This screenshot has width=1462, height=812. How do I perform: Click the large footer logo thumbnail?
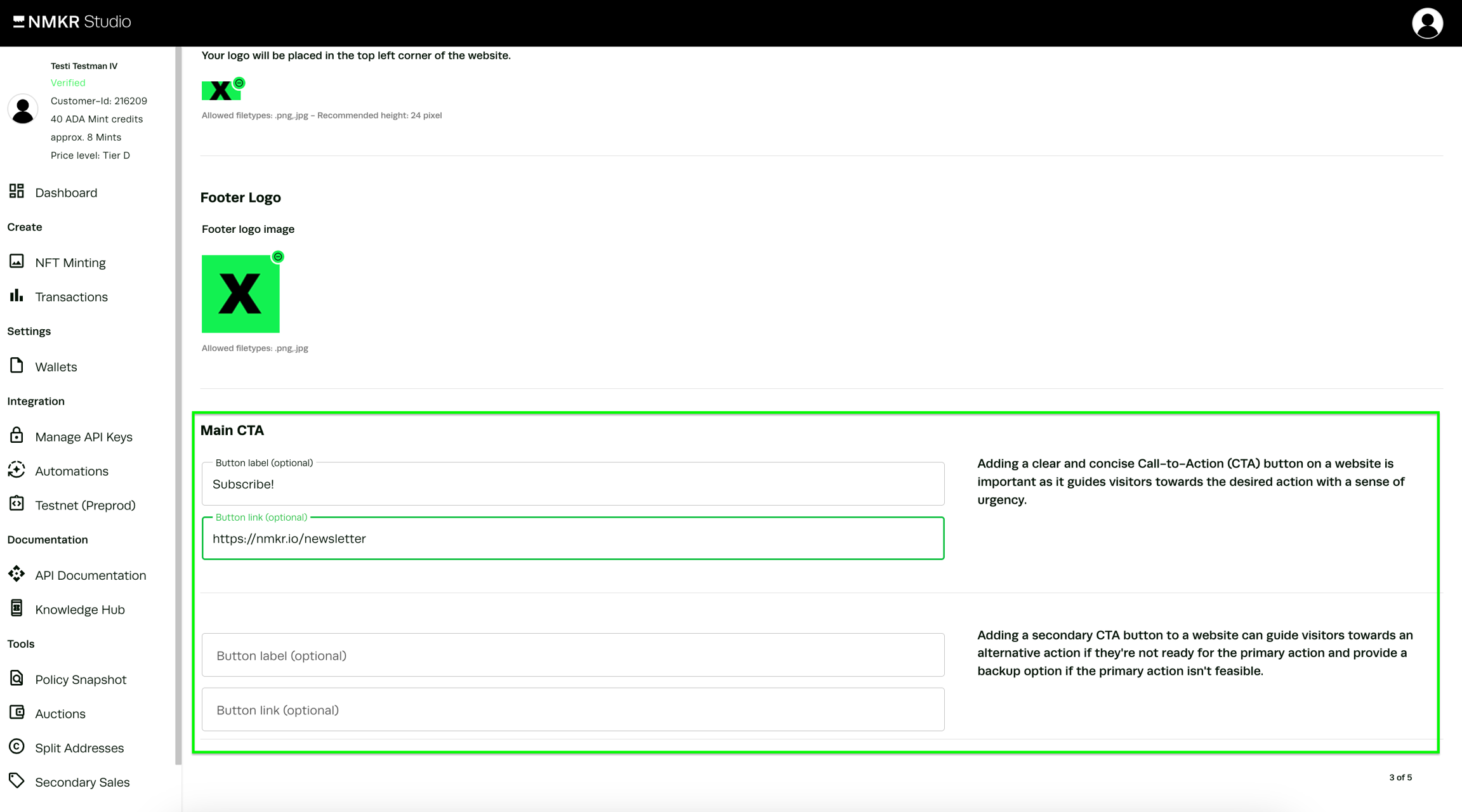point(240,294)
